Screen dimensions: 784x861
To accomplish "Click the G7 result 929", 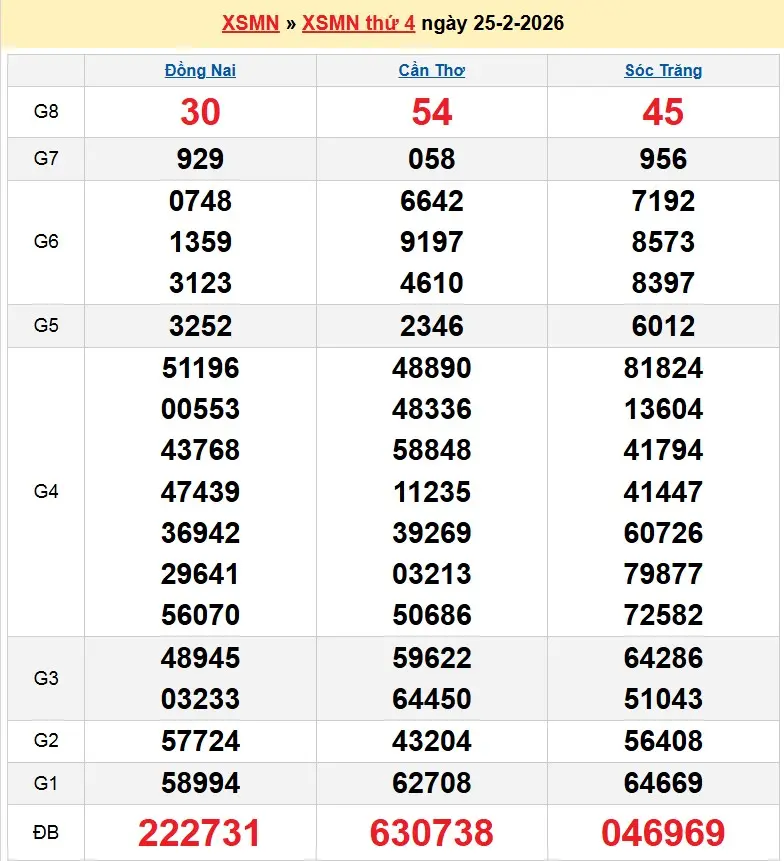I will point(200,159).
